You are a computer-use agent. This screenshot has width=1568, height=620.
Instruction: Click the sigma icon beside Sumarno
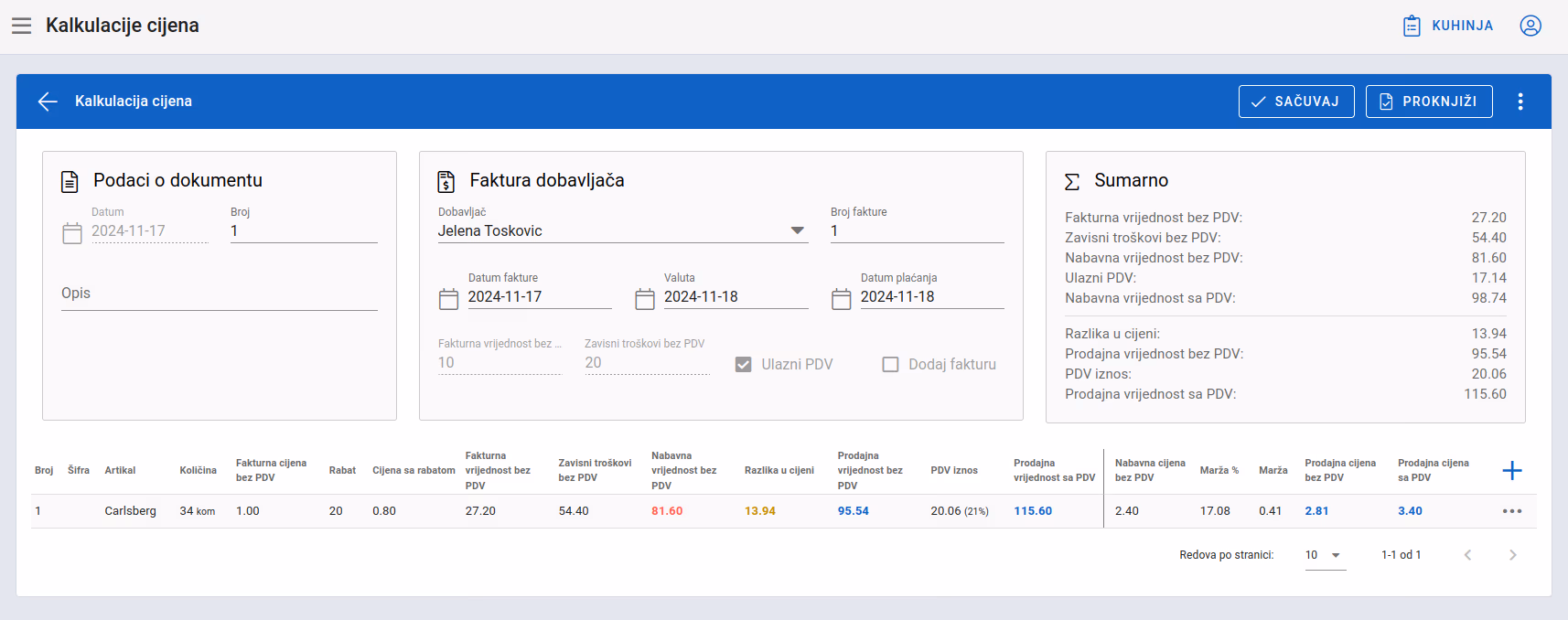click(1072, 181)
